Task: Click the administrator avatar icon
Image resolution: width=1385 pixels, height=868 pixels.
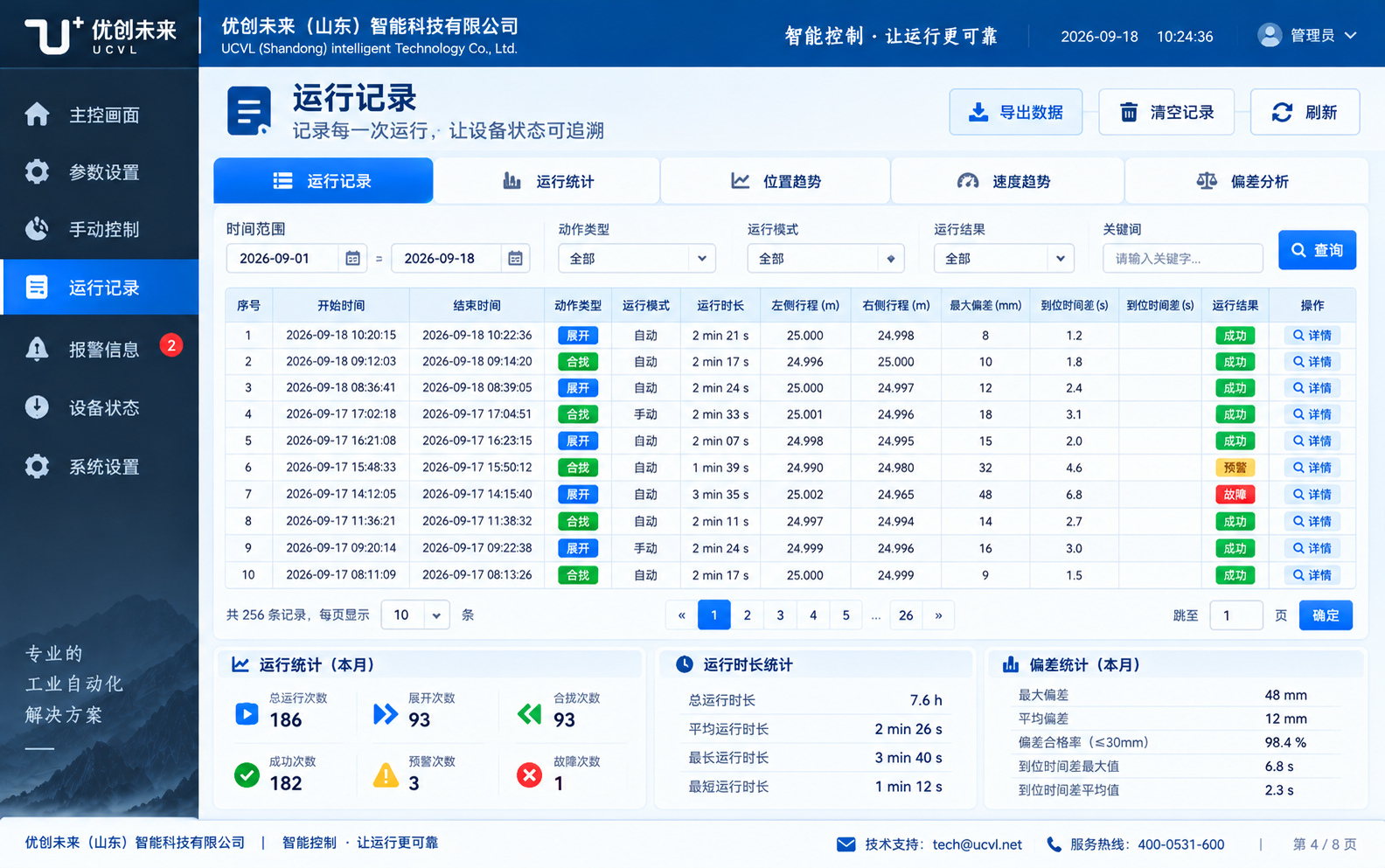Action: [x=1269, y=35]
